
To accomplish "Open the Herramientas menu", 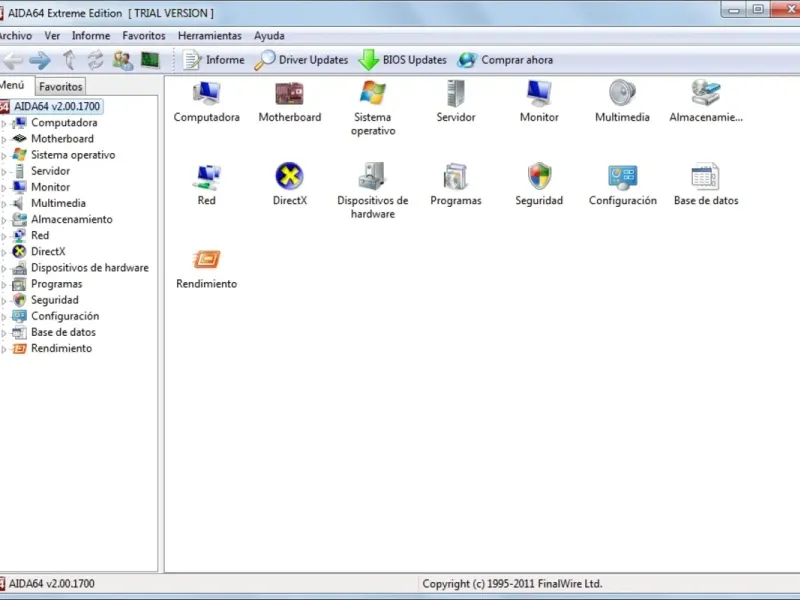I will (x=210, y=36).
